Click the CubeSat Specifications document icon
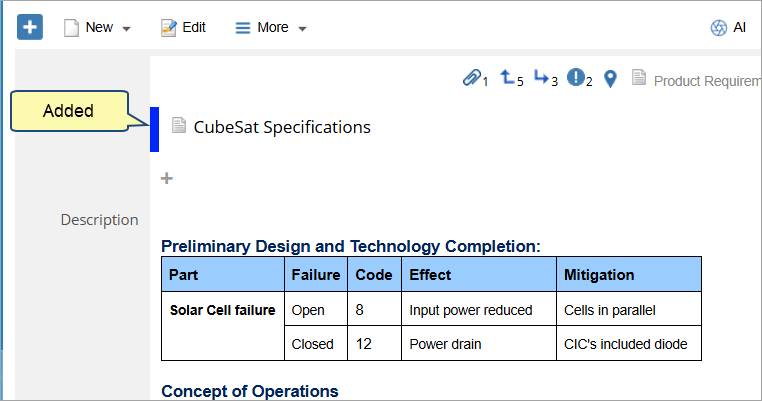The height and width of the screenshot is (401, 762). [179, 126]
